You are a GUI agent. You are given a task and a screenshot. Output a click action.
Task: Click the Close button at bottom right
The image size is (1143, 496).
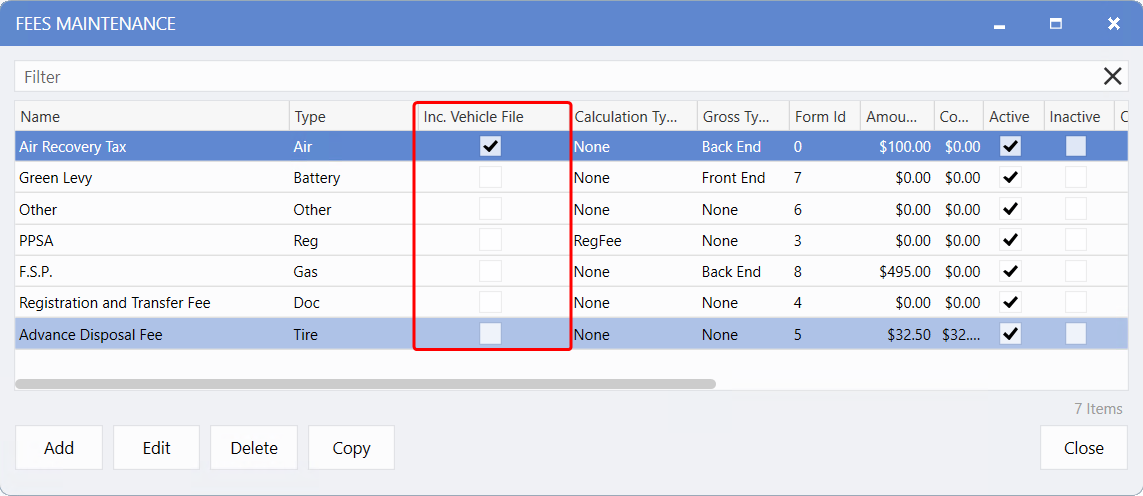1083,448
